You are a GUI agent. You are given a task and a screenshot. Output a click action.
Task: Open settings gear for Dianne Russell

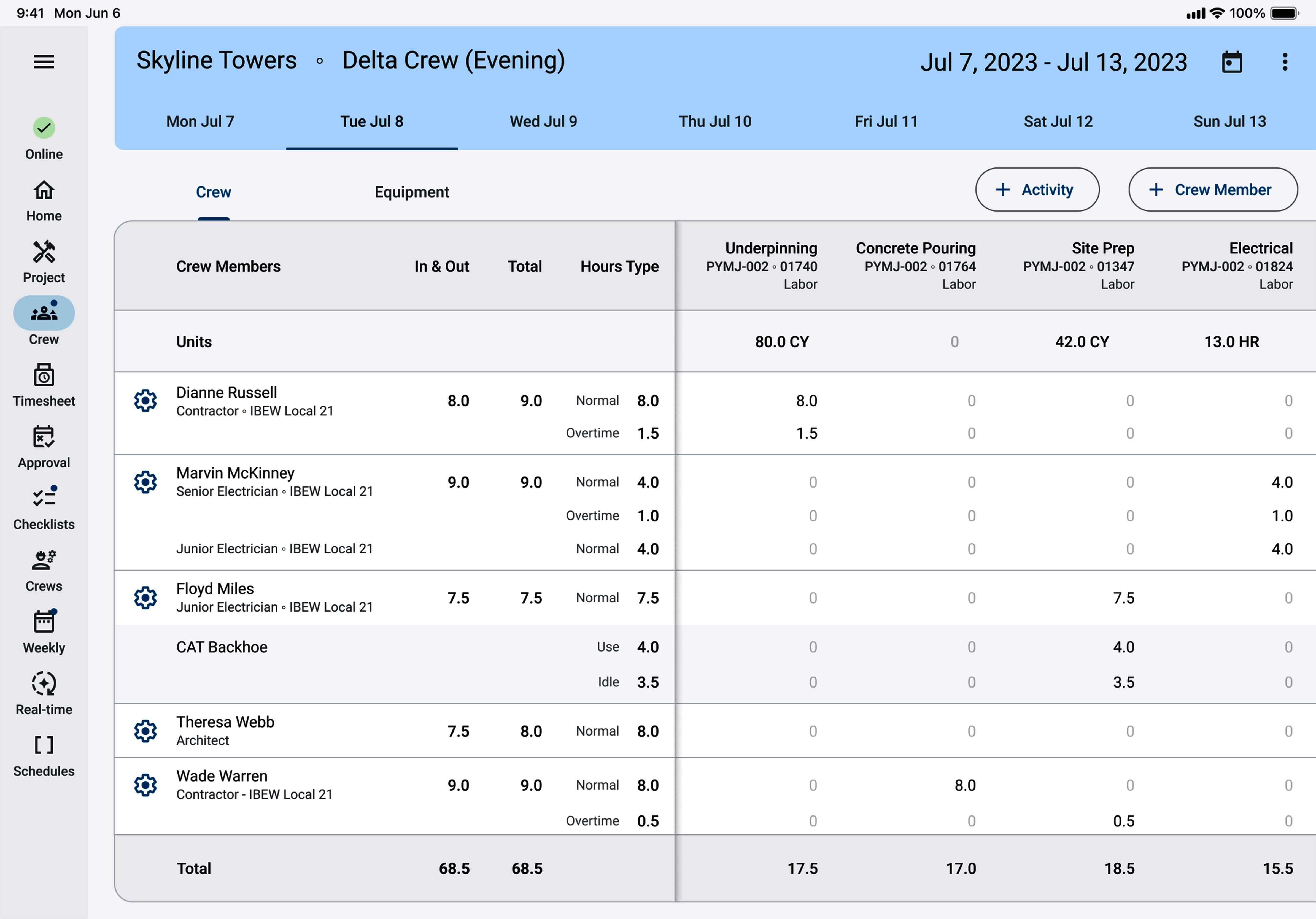[x=145, y=401]
